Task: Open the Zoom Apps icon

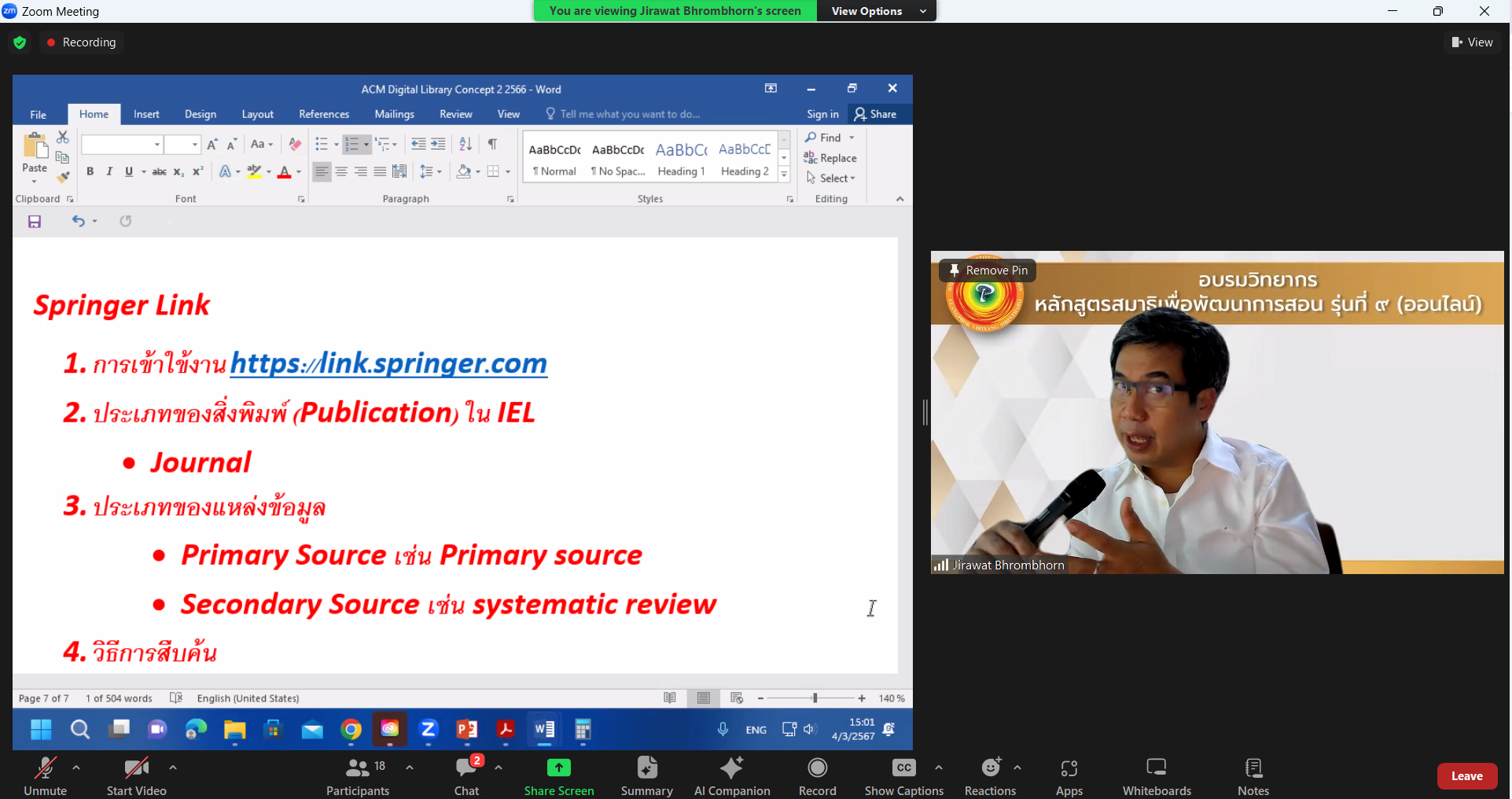Action: pyautogui.click(x=1069, y=768)
